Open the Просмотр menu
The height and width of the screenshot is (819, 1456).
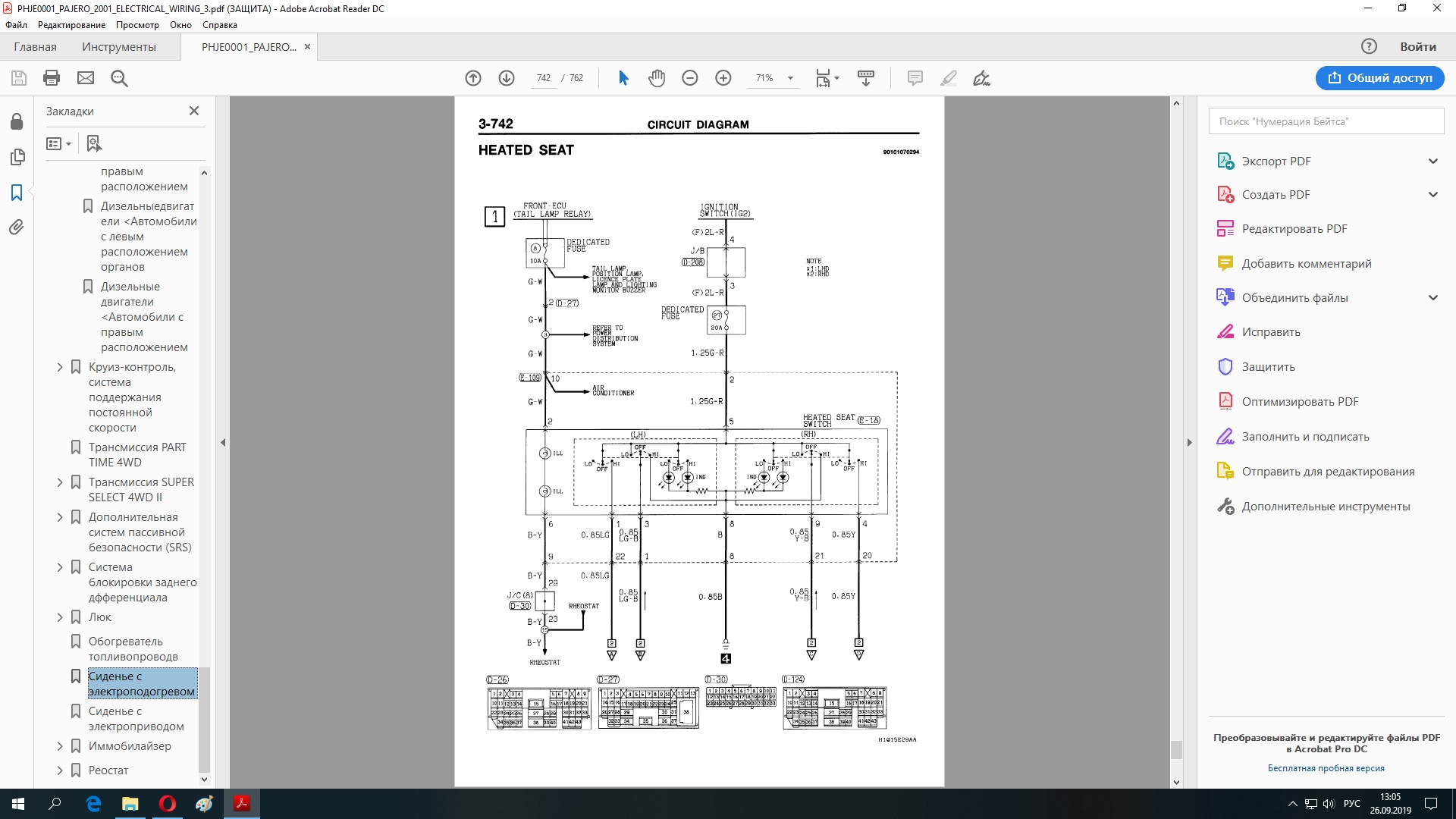(137, 25)
